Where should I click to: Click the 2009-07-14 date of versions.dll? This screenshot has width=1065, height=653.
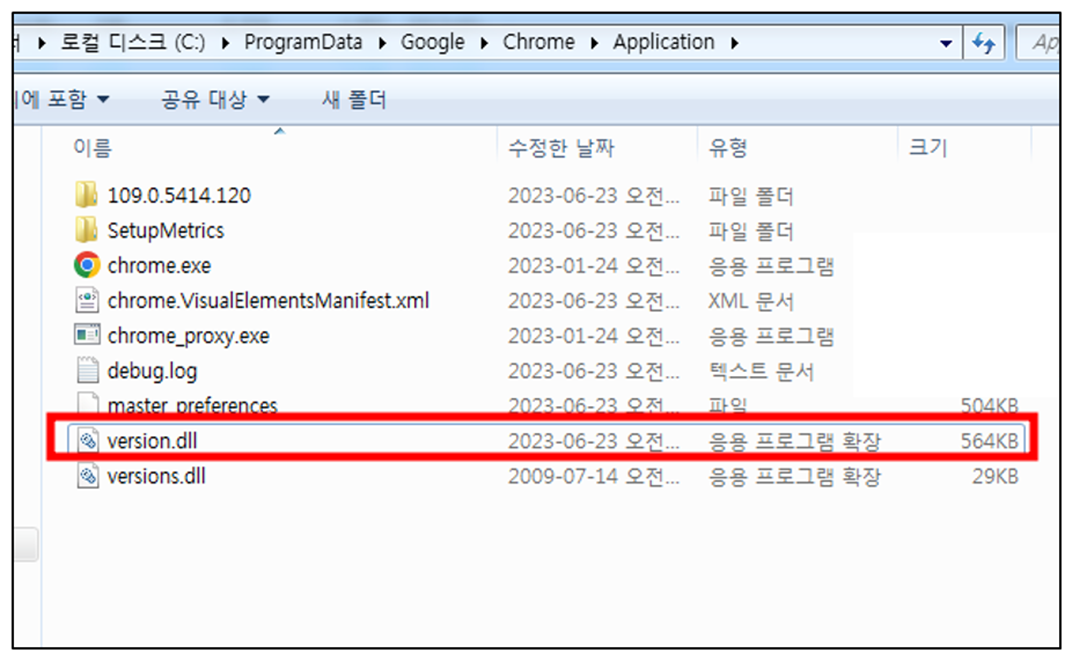[593, 476]
